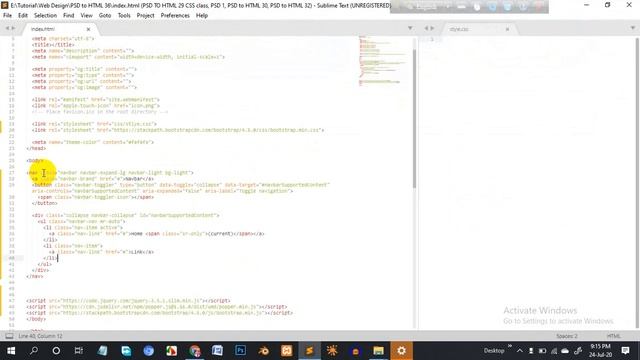This screenshot has width=640, height=360.
Task: Click the minimap of index.html
Action: click(x=383, y=60)
